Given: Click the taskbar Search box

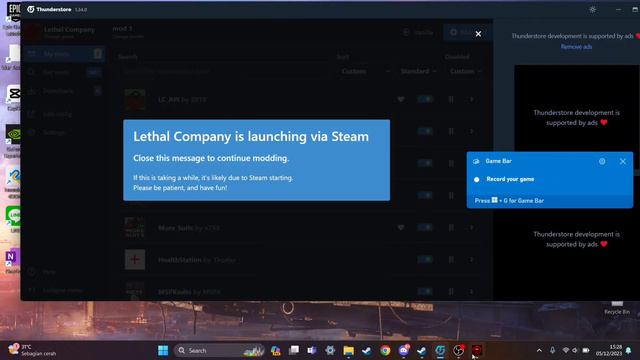Looking at the screenshot, I should point(220,350).
